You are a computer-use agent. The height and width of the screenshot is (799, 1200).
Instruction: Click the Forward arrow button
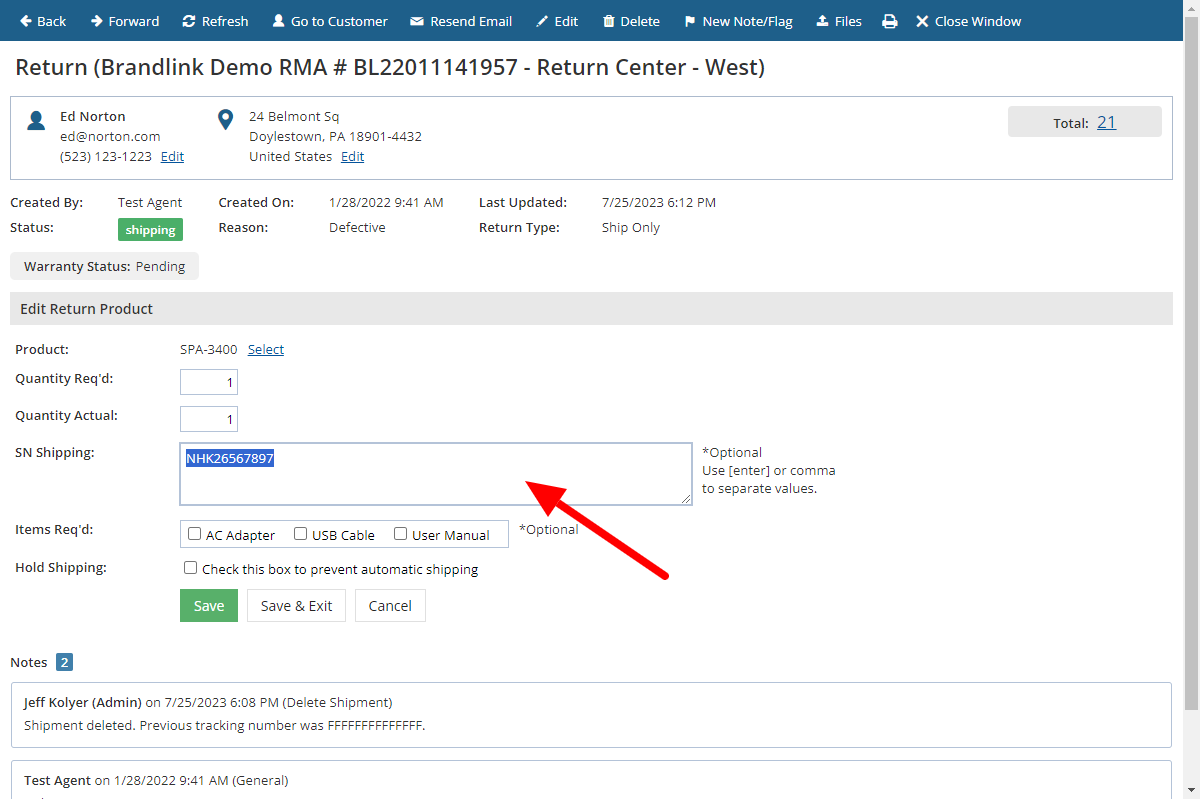(97, 21)
